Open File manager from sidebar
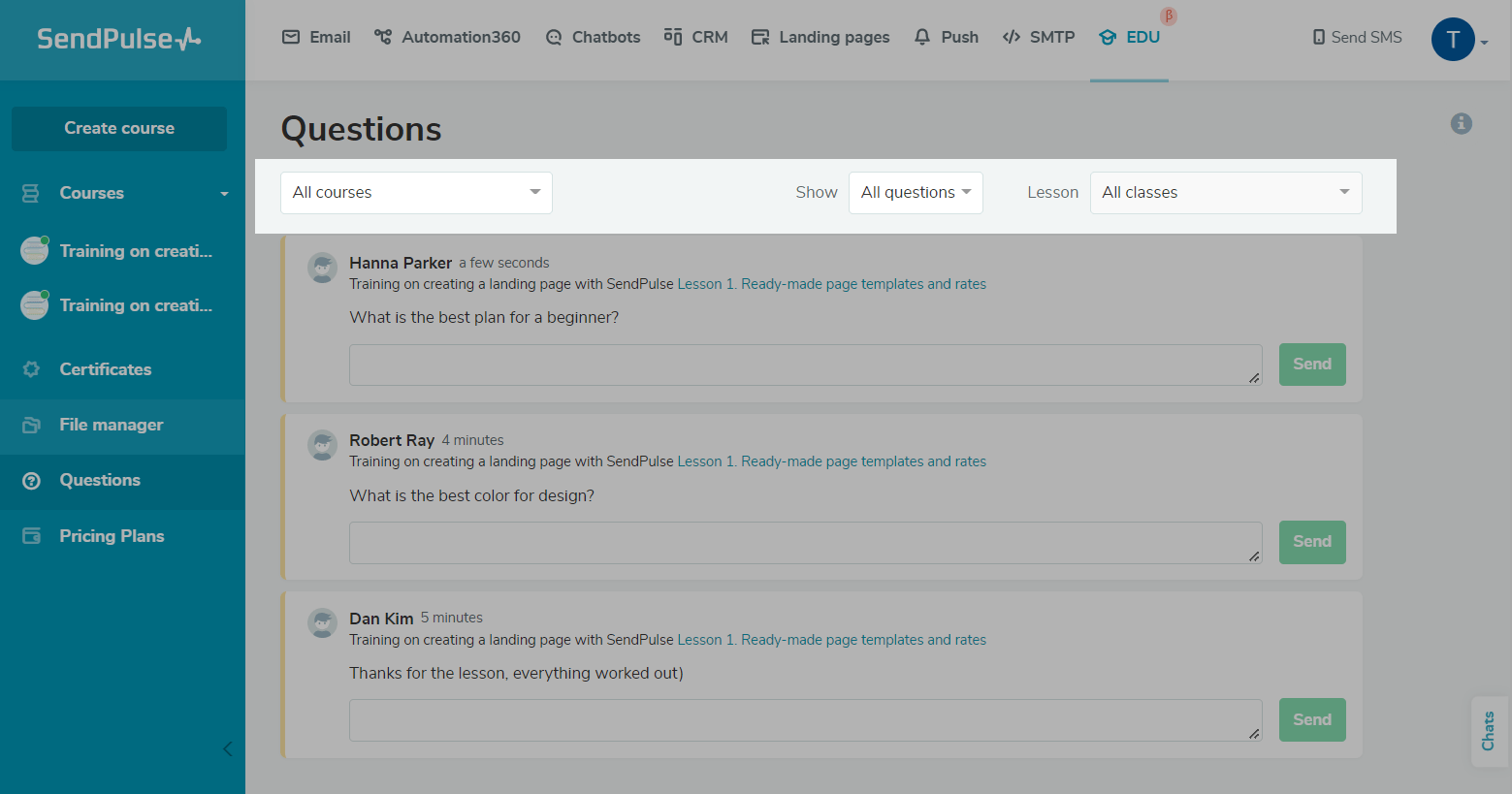Viewport: 1512px width, 794px height. click(111, 425)
